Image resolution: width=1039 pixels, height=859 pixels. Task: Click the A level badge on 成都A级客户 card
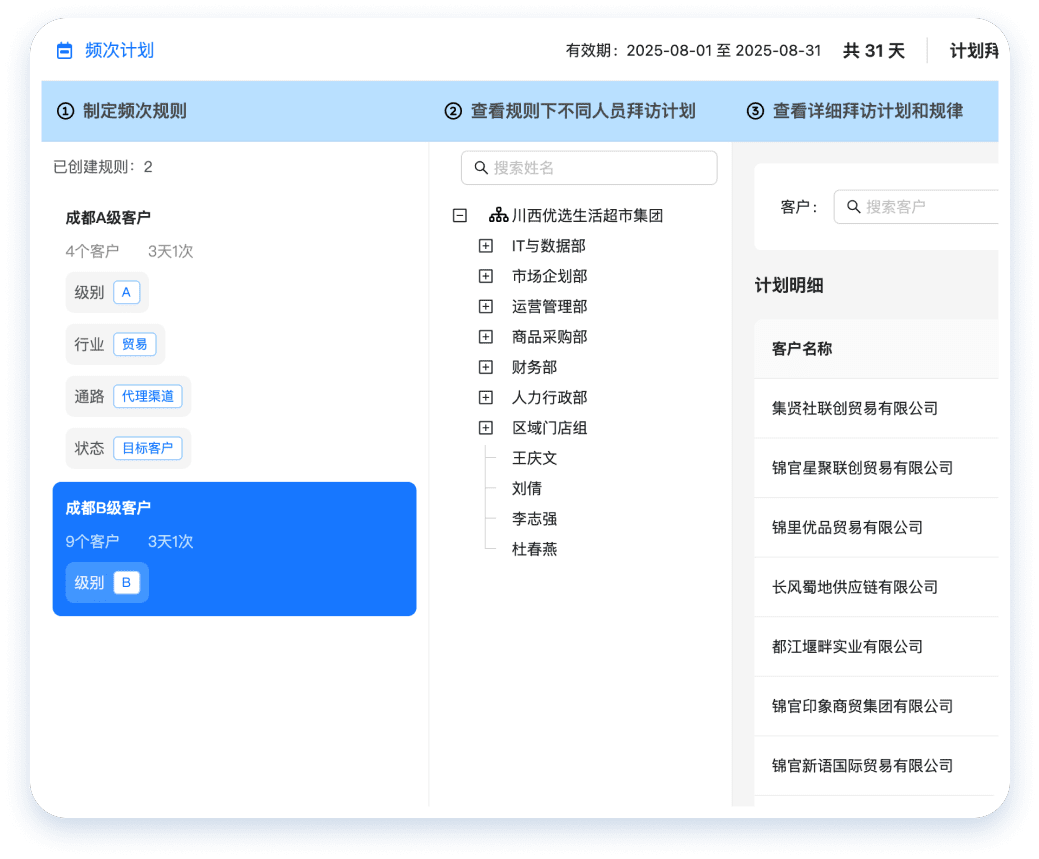(127, 292)
